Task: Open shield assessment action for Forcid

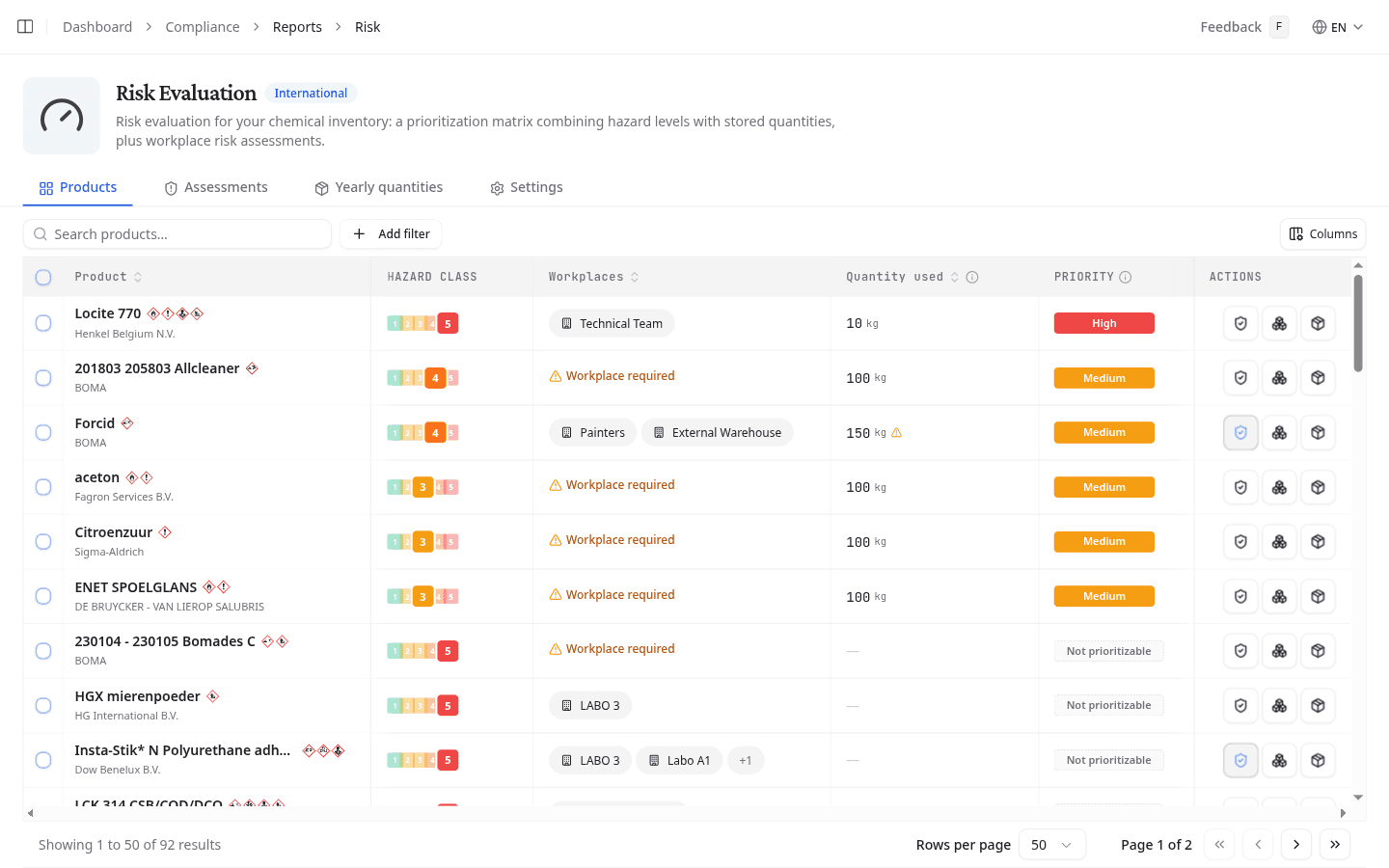Action: pyautogui.click(x=1240, y=433)
